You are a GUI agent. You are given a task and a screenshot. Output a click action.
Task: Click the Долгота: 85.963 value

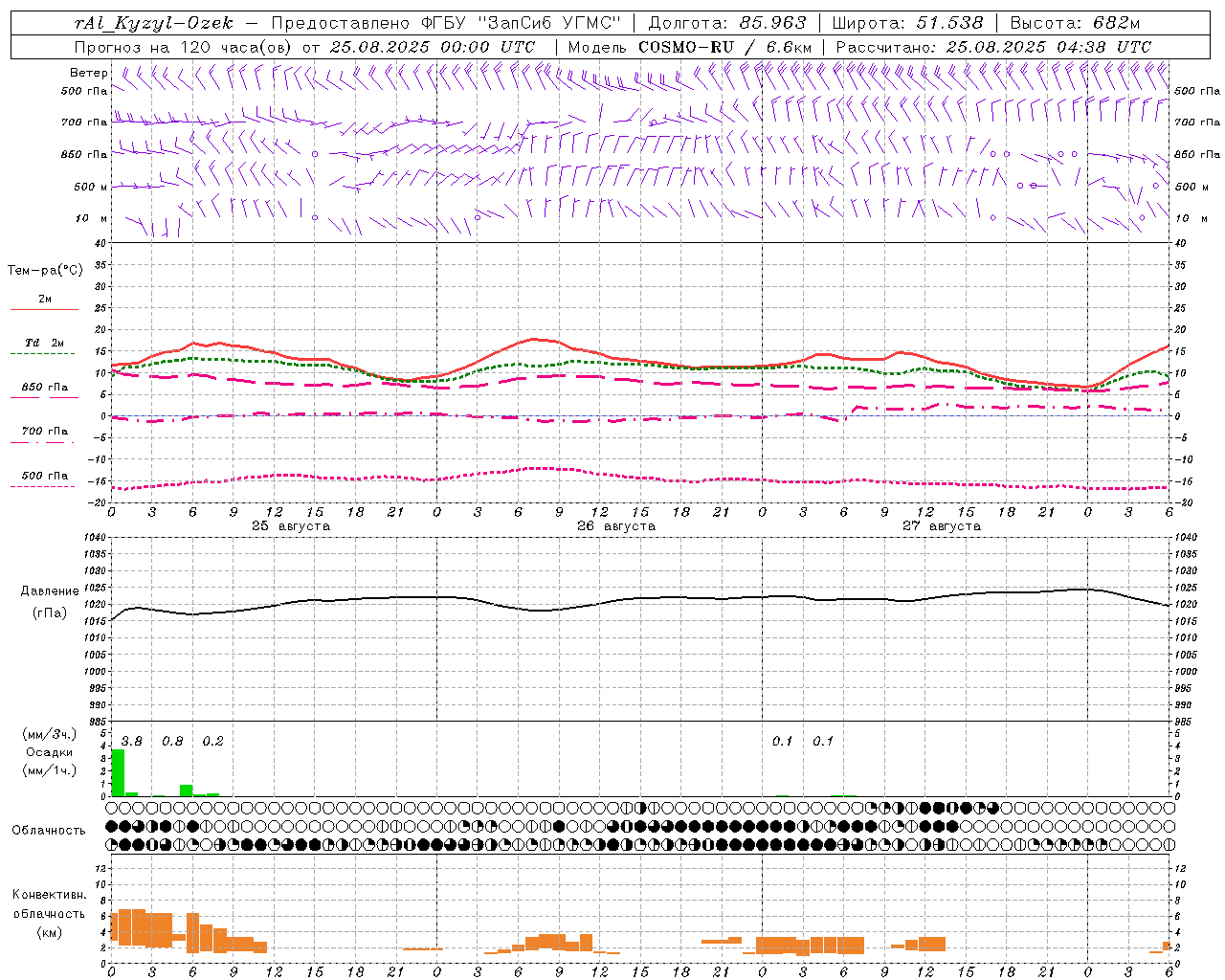(x=727, y=23)
